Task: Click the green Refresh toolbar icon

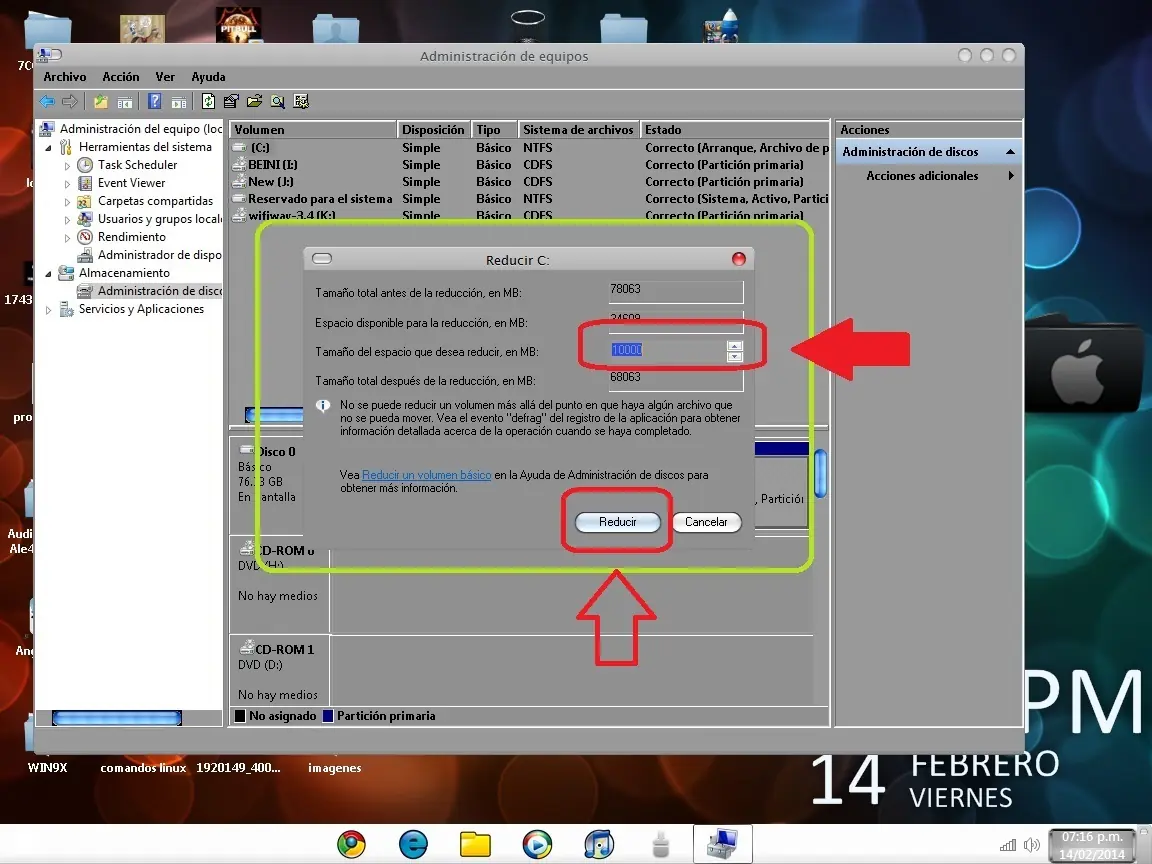Action: tap(209, 101)
